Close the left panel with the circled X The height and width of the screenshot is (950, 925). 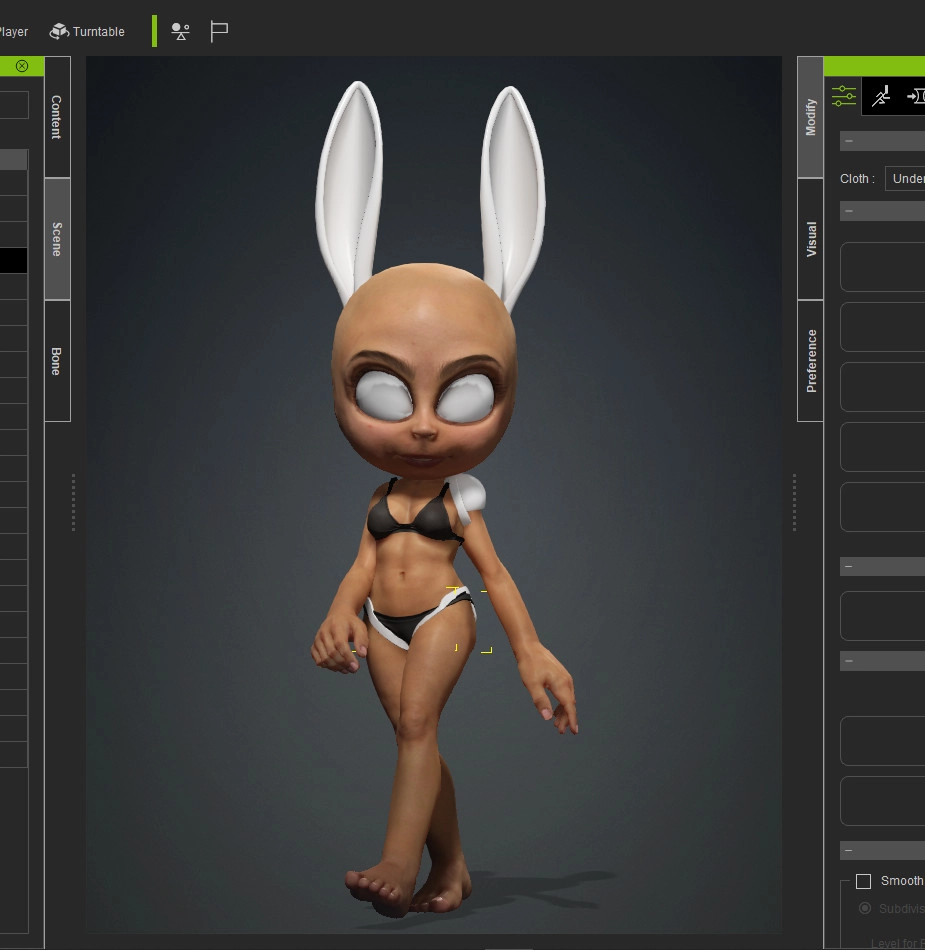pos(22,66)
